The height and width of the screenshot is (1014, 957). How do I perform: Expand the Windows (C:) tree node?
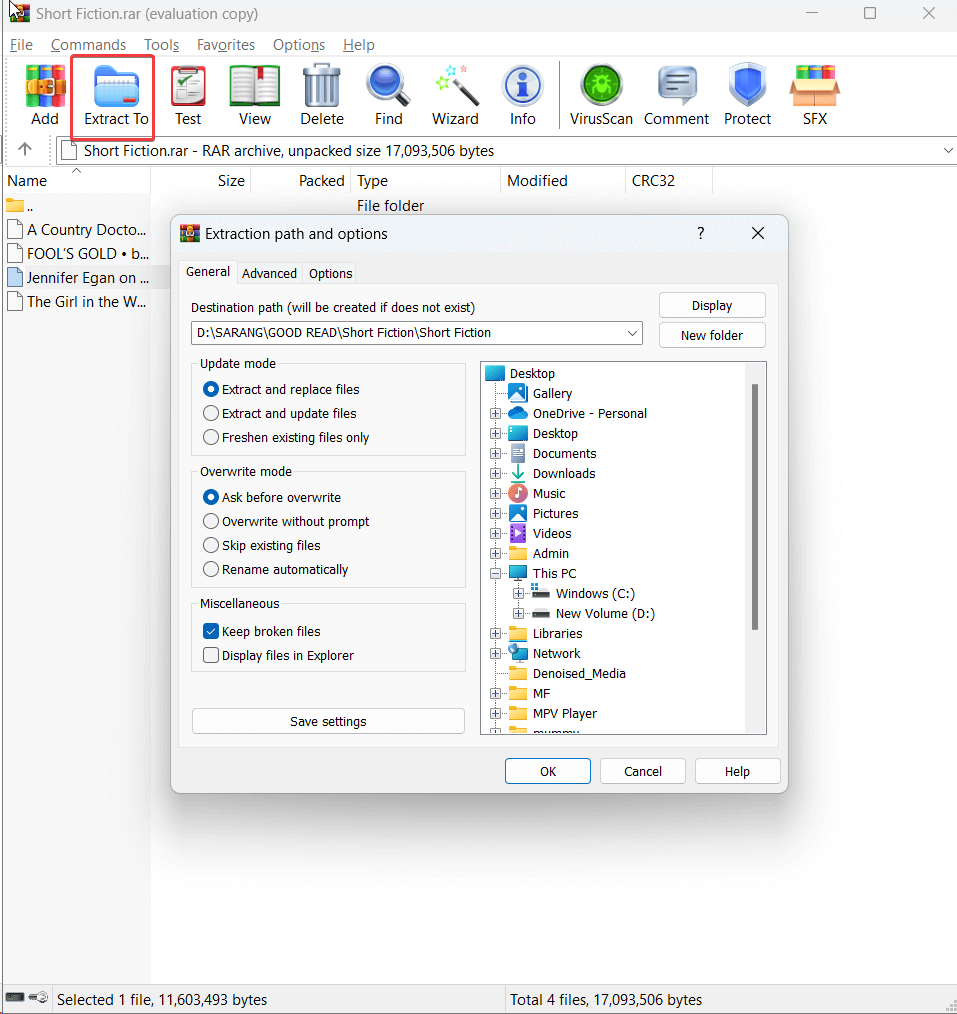518,594
